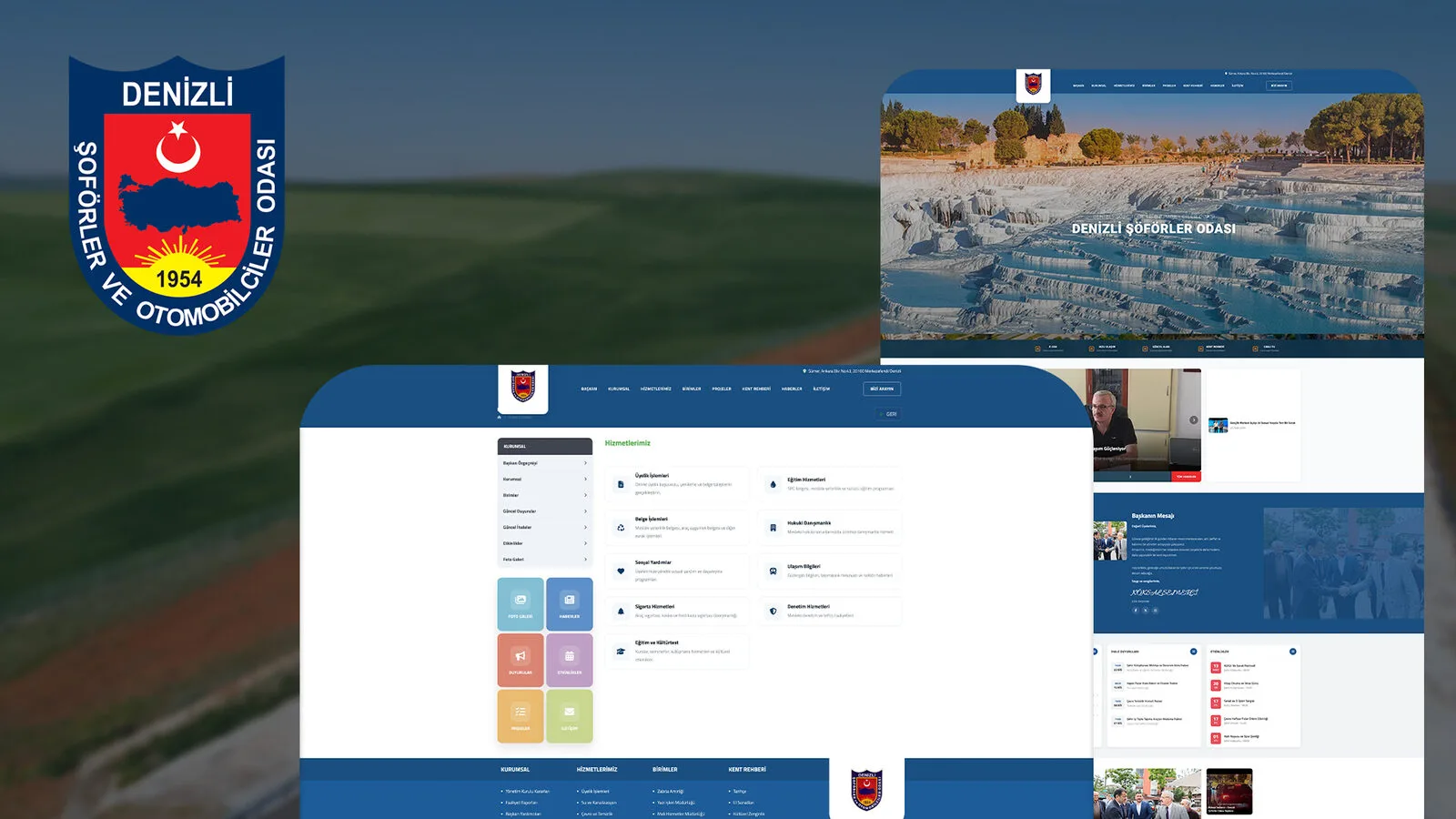Open KURUMSAL in services page top navigation
Image resolution: width=1456 pixels, height=819 pixels.
[x=619, y=389]
